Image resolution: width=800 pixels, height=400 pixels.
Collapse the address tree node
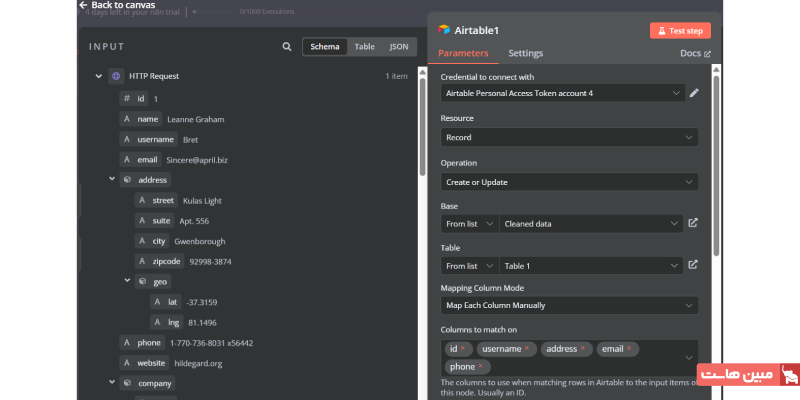coord(112,180)
